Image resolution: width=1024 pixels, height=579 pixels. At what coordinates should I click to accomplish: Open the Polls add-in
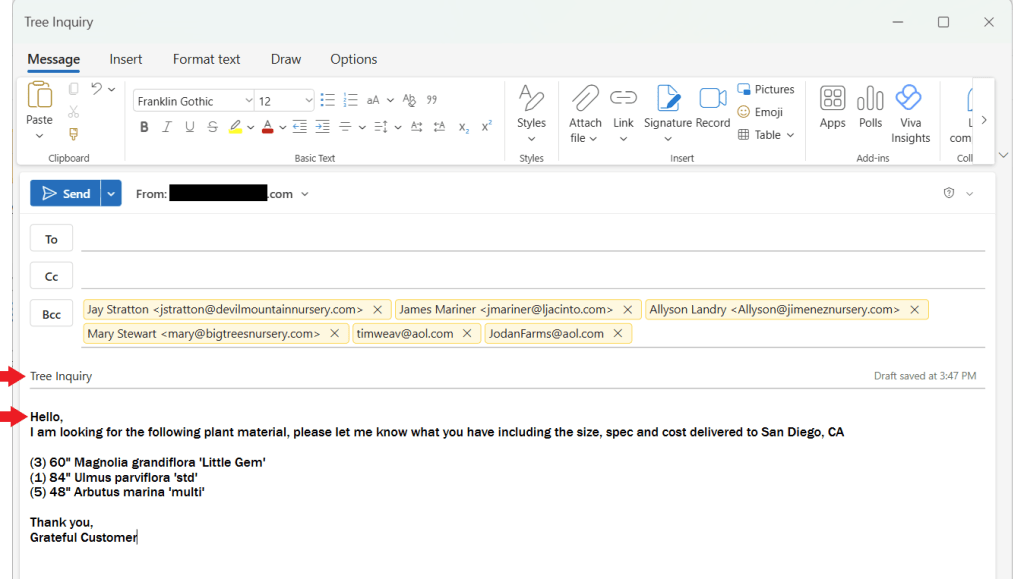[x=870, y=98]
